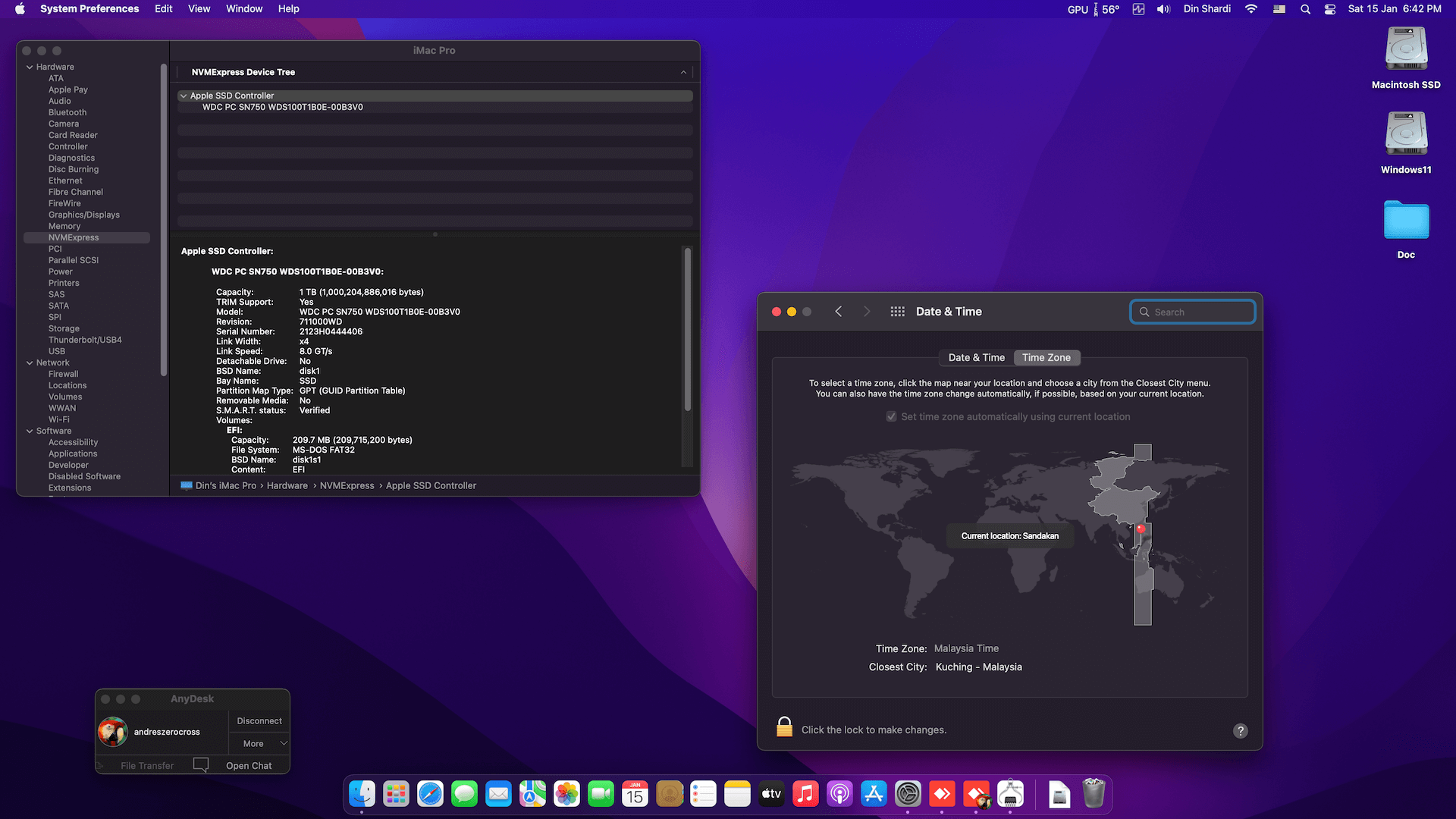Select Thunderbolt/USB4 in the sidebar

85,340
